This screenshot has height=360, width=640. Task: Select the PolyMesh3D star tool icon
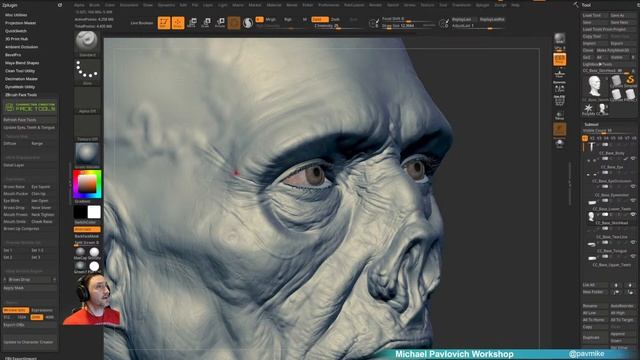click(588, 108)
